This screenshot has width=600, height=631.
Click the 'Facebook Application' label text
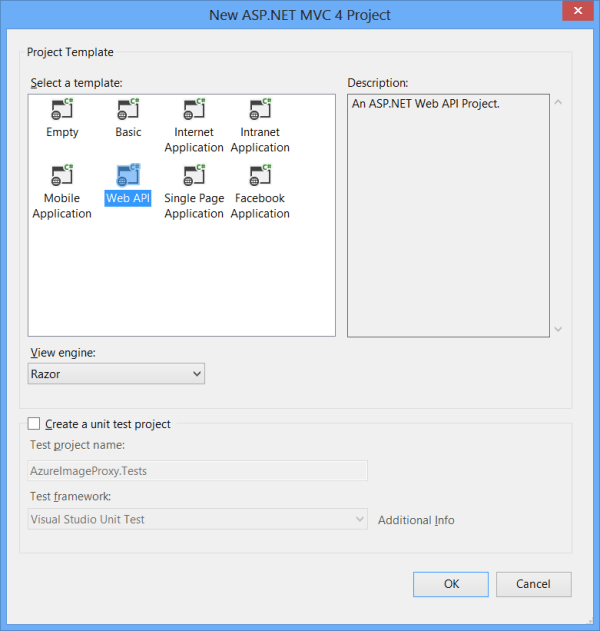pyautogui.click(x=260, y=206)
